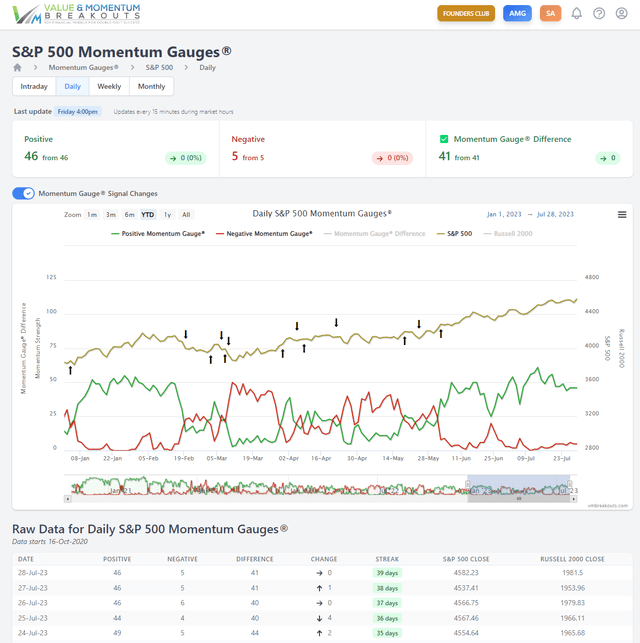Switch to the Intraday tab
Image resolution: width=640 pixels, height=643 pixels.
click(x=34, y=87)
